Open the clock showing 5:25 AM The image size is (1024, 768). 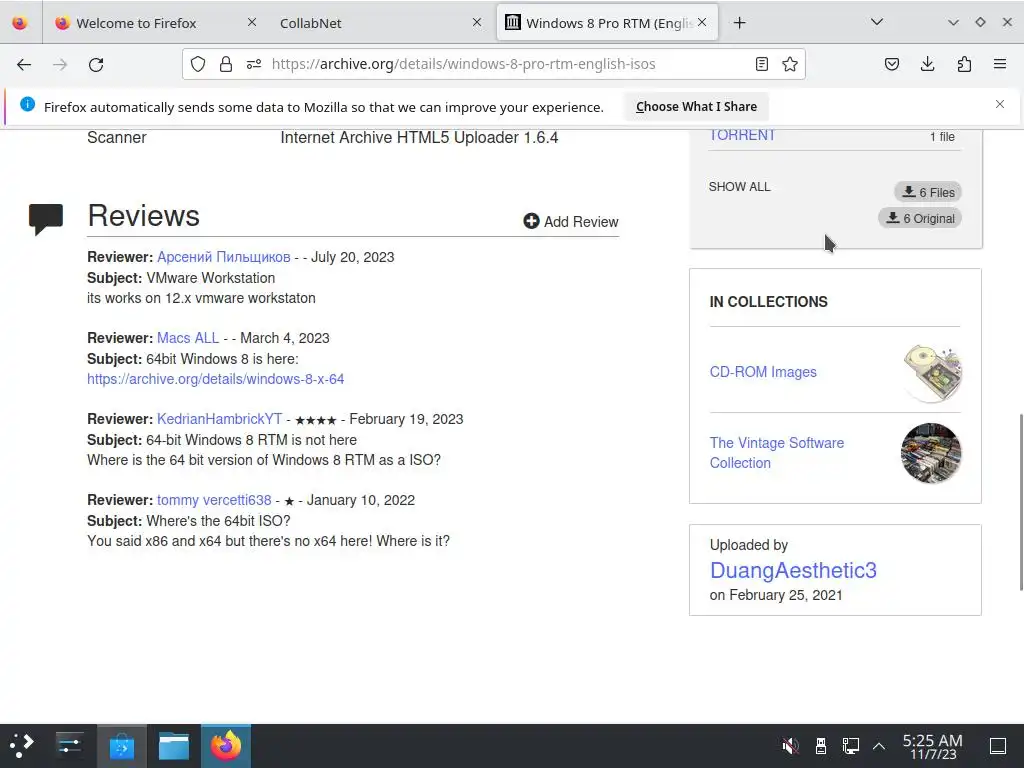[x=933, y=746]
